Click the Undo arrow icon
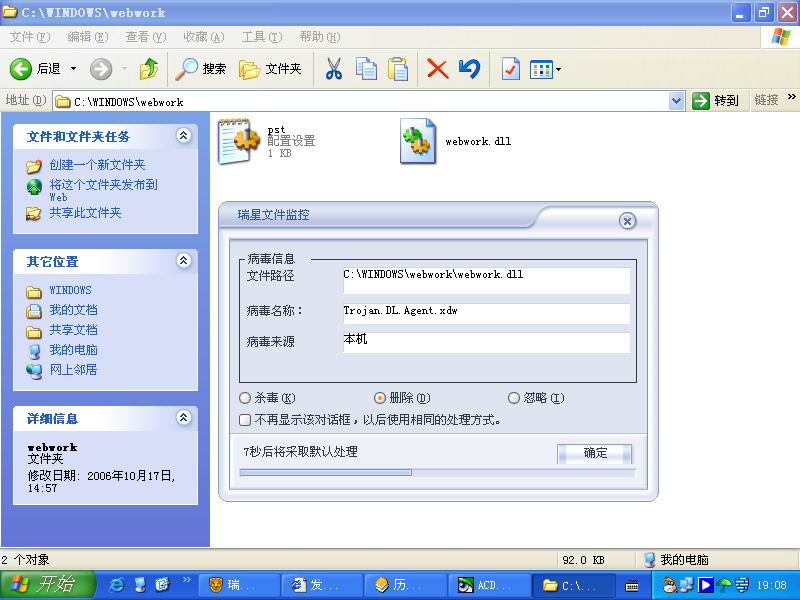800x600 pixels. [469, 69]
